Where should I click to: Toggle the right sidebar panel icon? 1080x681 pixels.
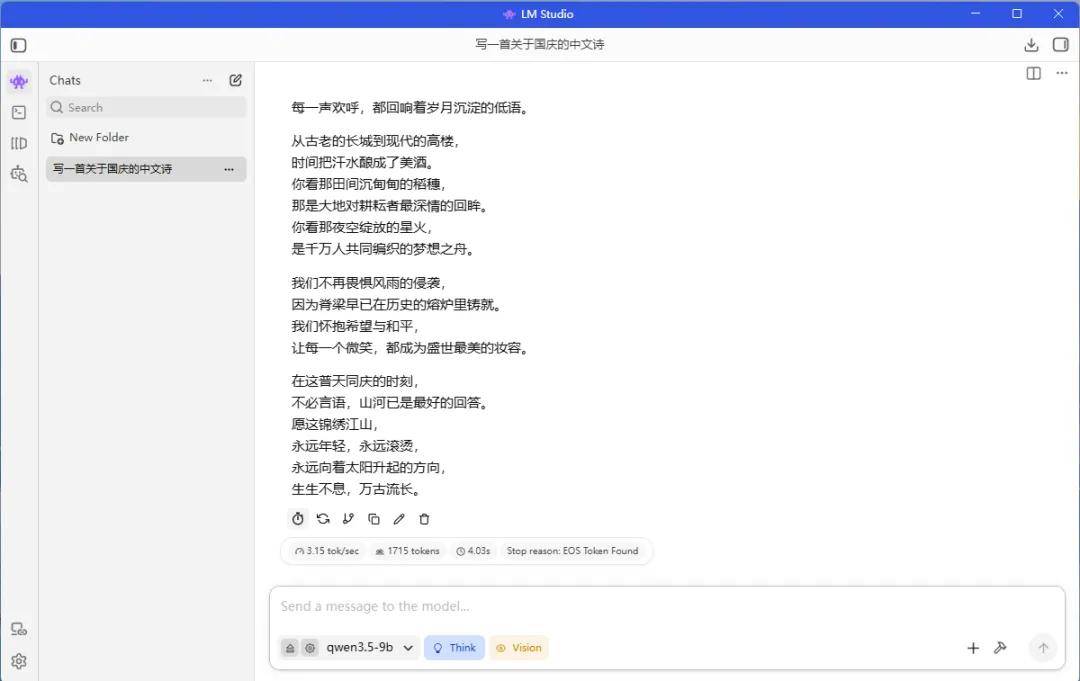[1061, 45]
